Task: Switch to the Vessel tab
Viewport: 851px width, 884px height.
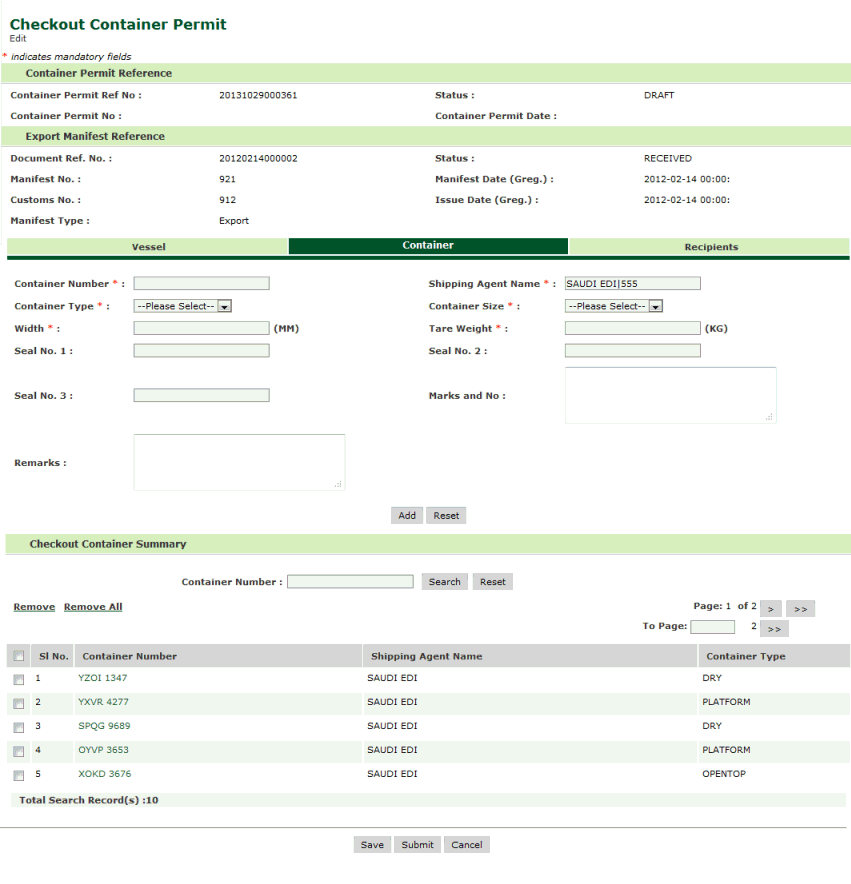Action: (148, 247)
